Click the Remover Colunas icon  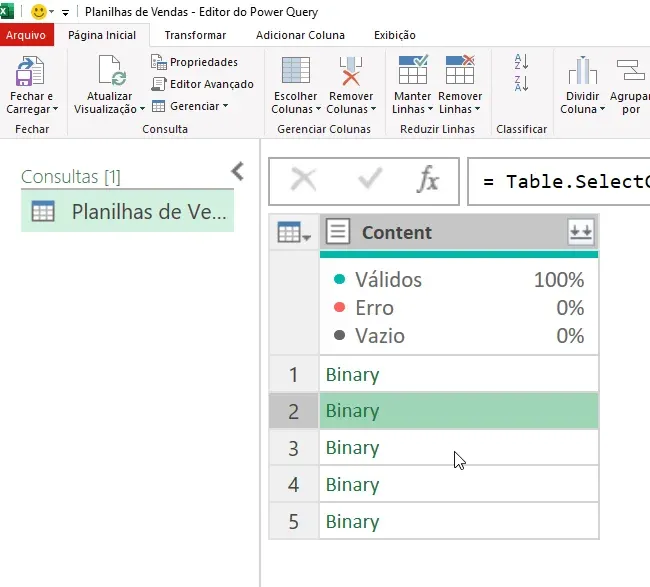click(x=351, y=71)
